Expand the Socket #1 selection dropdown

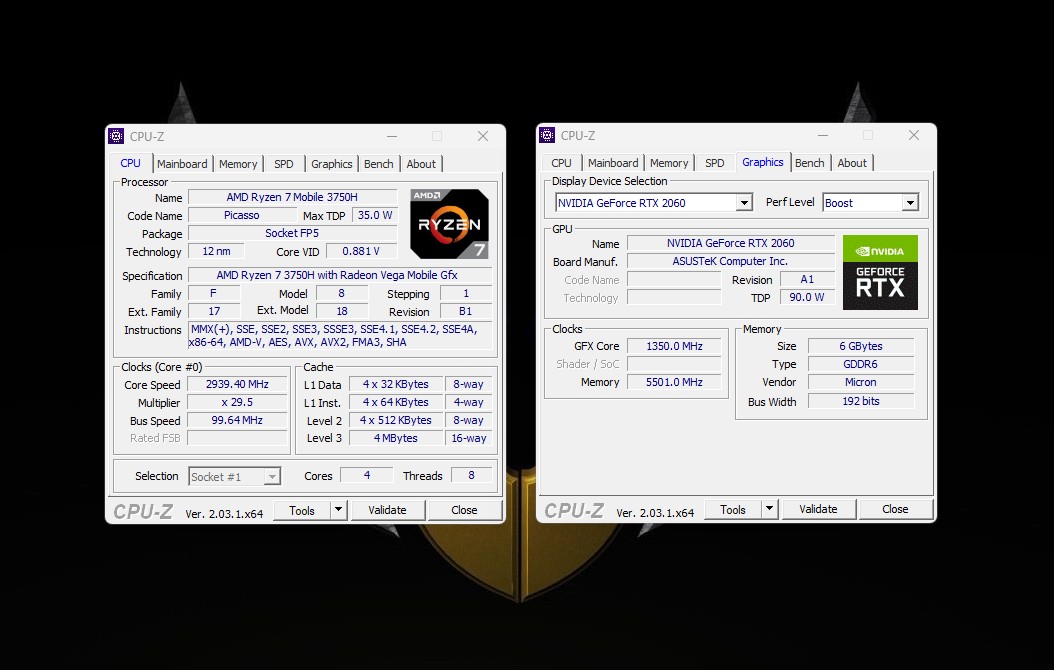pyautogui.click(x=272, y=477)
